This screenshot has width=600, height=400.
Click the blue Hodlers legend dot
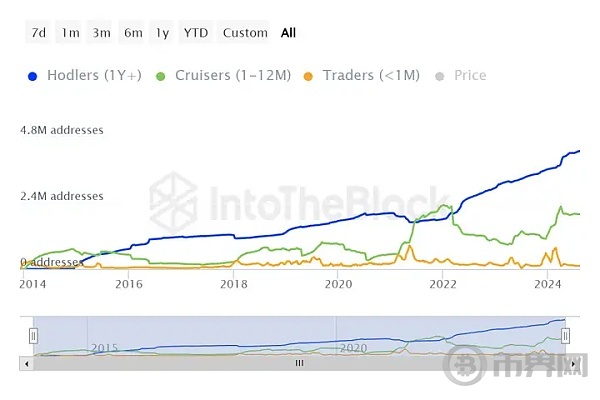(x=33, y=75)
